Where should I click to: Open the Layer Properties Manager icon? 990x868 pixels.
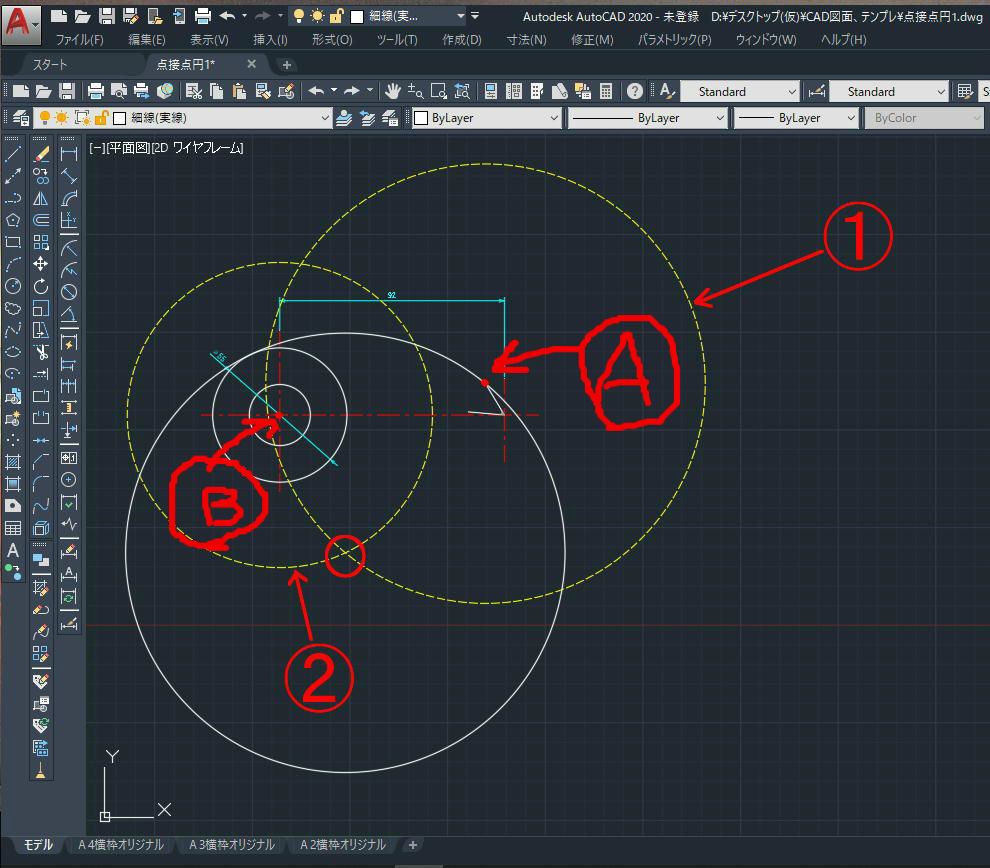[x=20, y=118]
